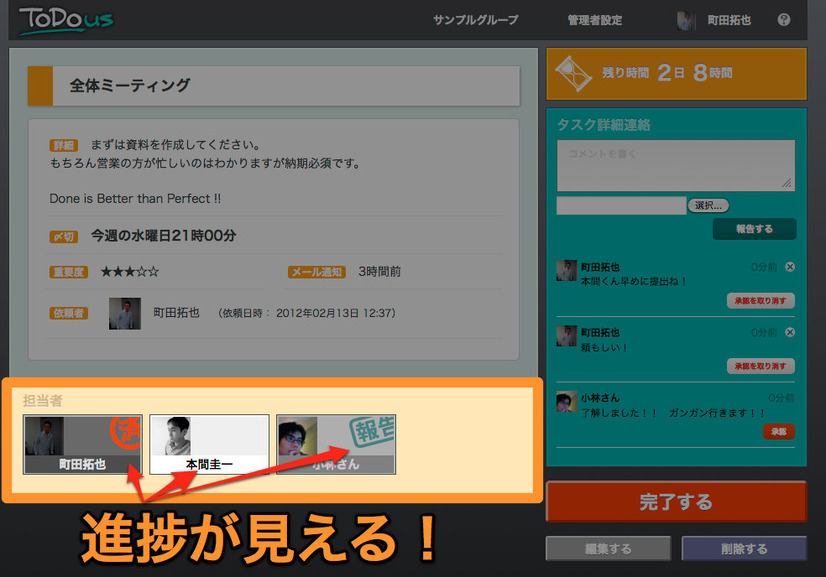Viewport: 826px width, 577px height.
Task: Focus the コメントを書く comment text area
Action: click(x=675, y=165)
